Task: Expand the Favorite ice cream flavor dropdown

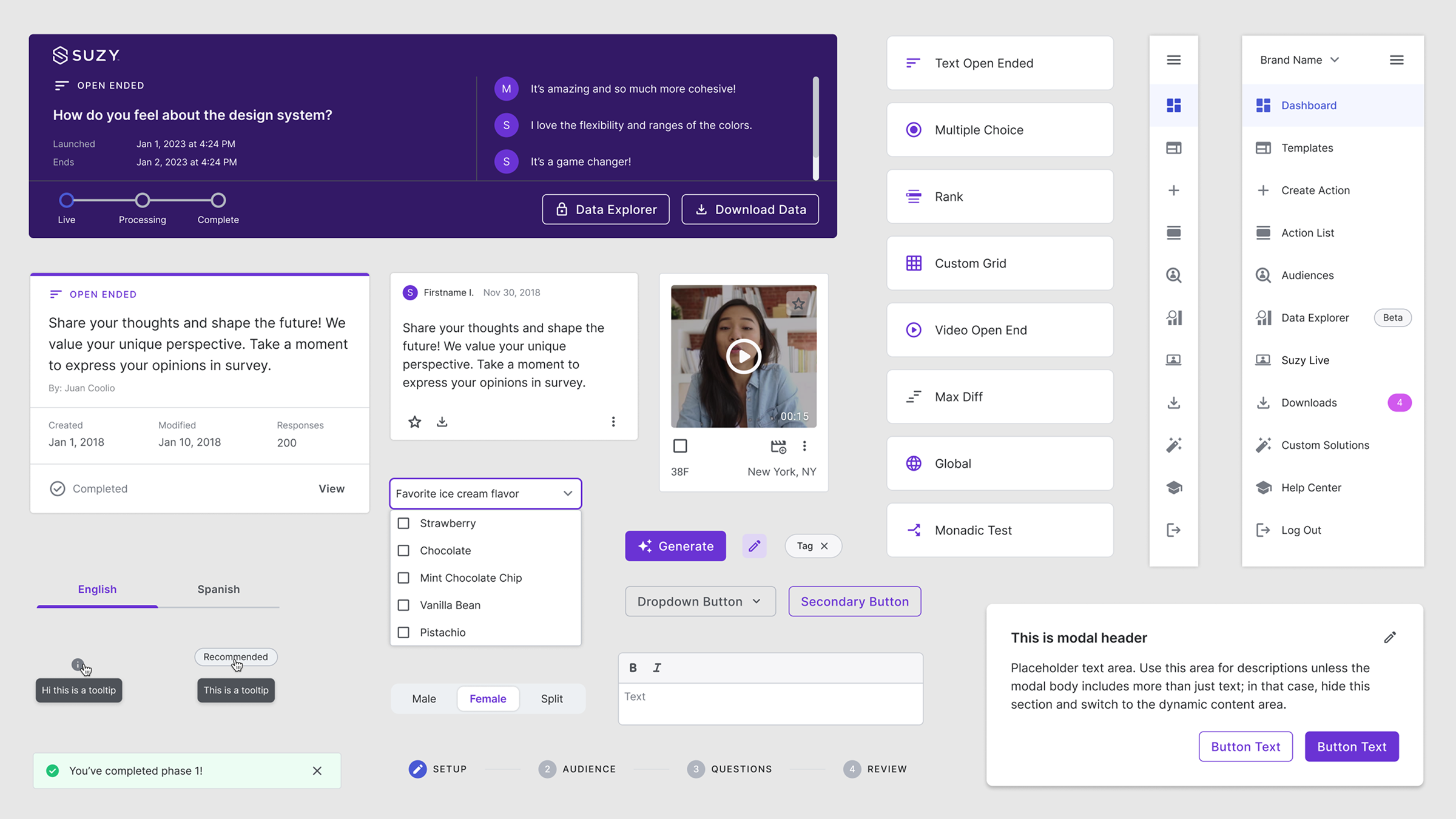Action: (485, 494)
